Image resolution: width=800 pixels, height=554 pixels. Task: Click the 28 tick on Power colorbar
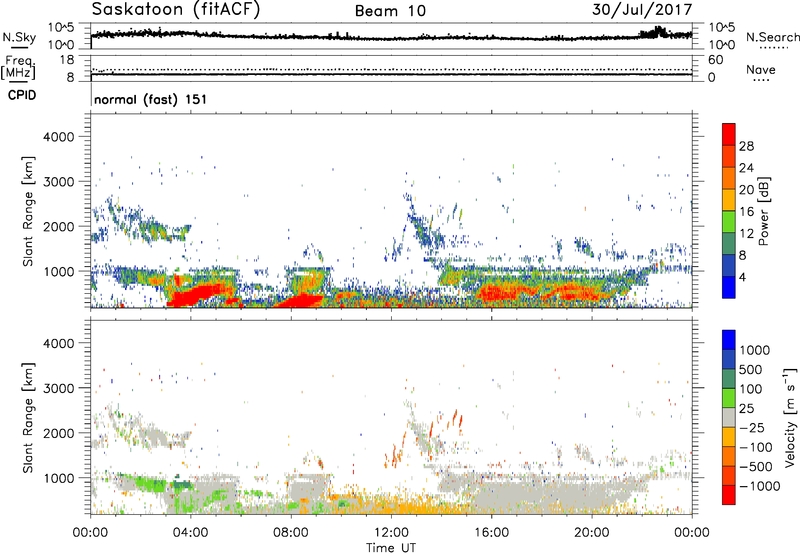pos(746,146)
